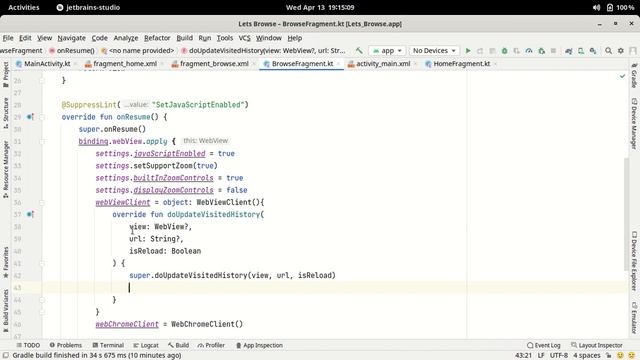
Task: Open the Favorites side panel
Action: (6, 262)
